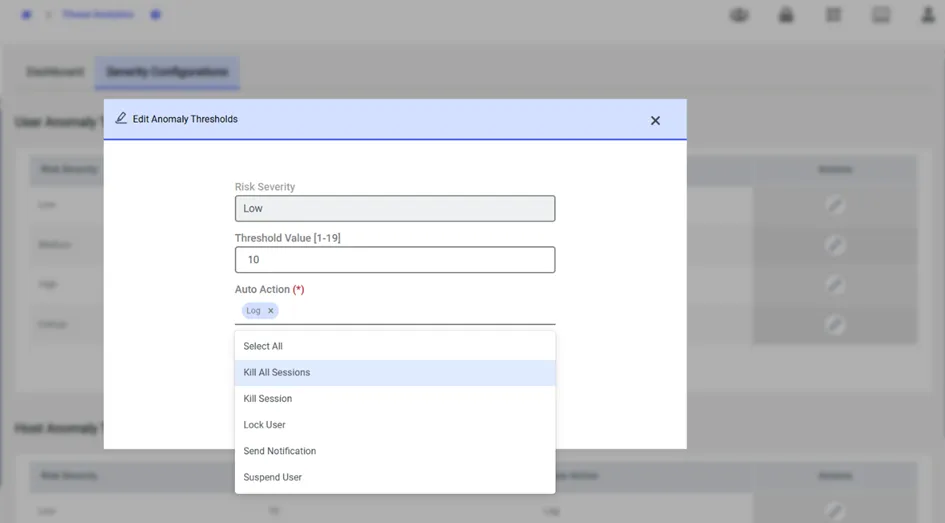Click the blue dot icon after breadcrumb
Screen dimensions: 945x523
155,14
